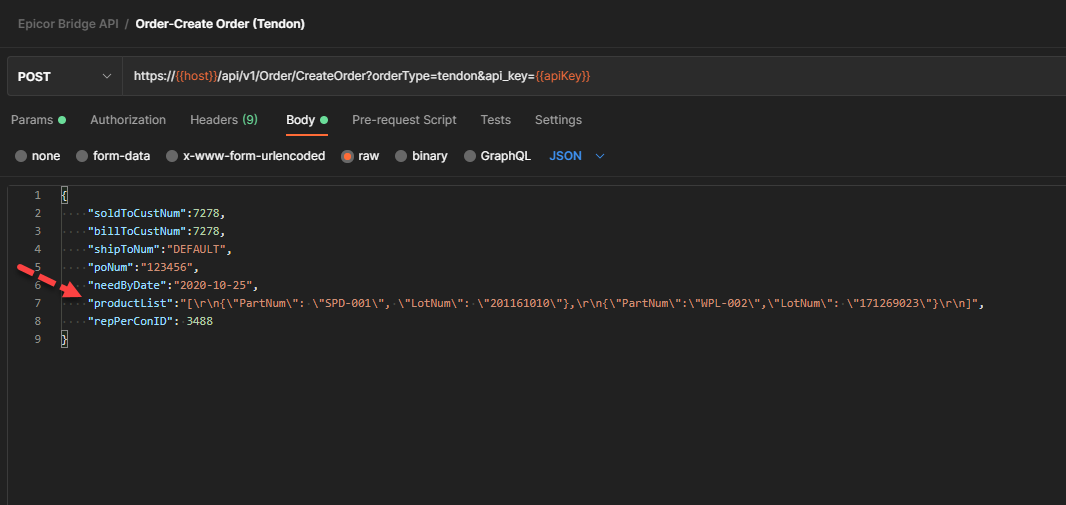Screen dimensions: 1066x505
Task: Click the Epicor Bridge API breadcrumb link
Action: (67, 23)
